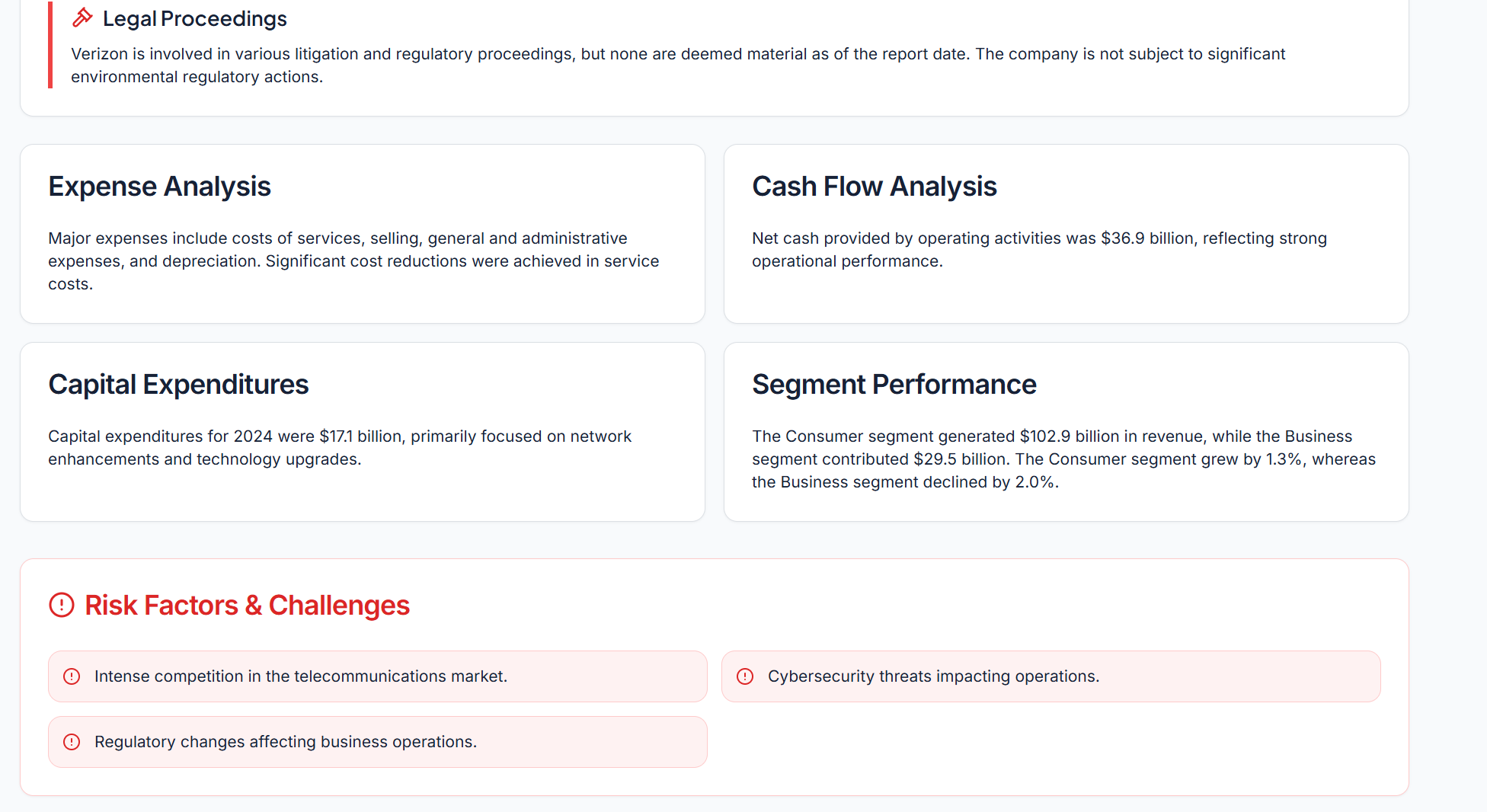The image size is (1487, 812).
Task: Click the Expense Analysis description paragraph
Action: [x=353, y=261]
